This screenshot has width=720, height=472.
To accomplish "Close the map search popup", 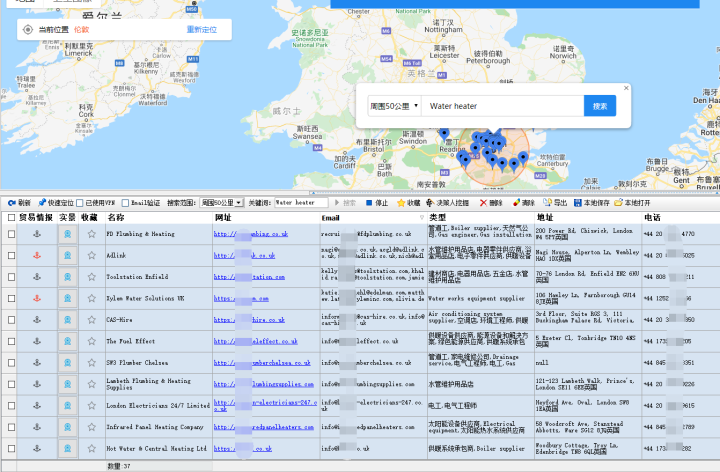I will tap(626, 88).
